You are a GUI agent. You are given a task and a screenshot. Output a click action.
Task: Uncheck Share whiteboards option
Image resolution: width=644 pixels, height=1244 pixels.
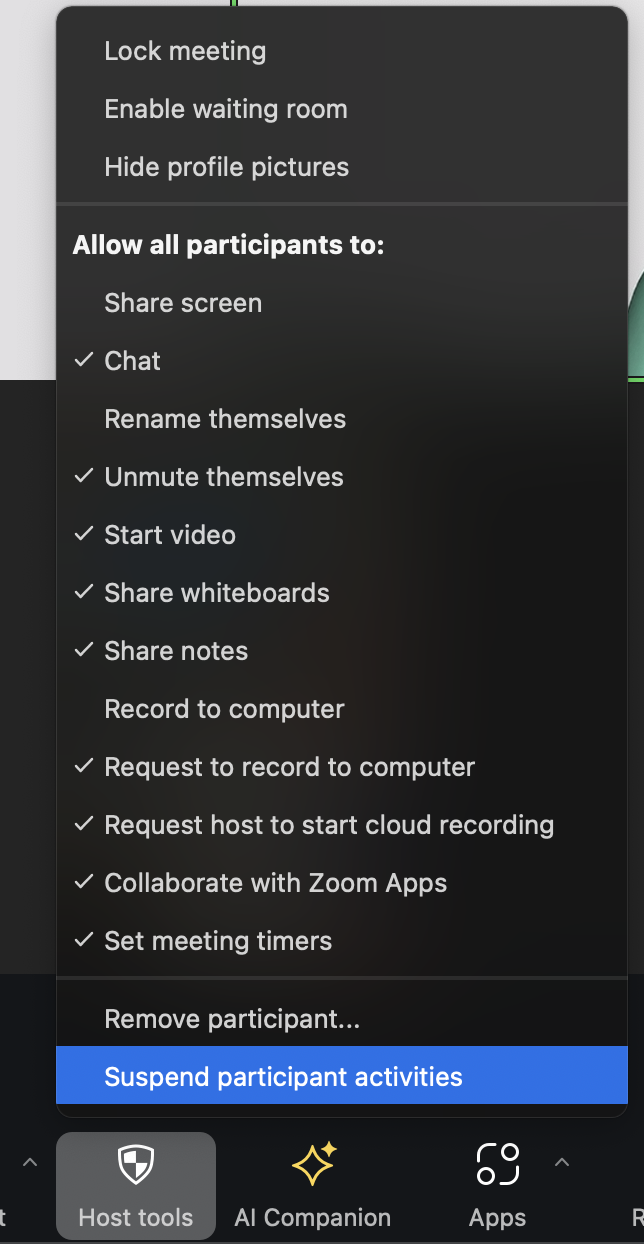tap(217, 593)
